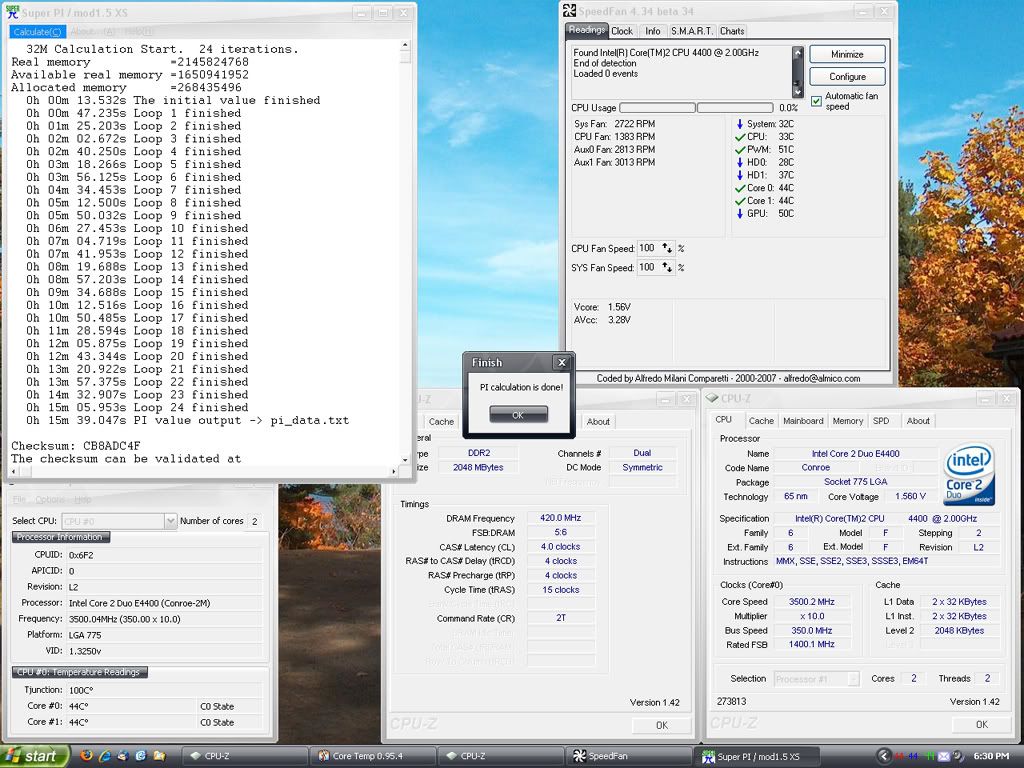
Task: Select the Readings tab in SpeedFan
Action: (586, 30)
